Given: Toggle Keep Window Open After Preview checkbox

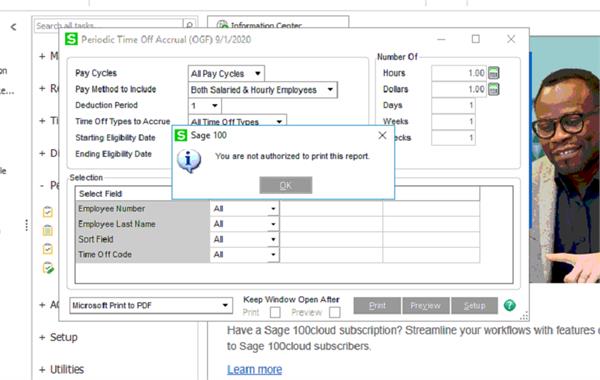Looking at the screenshot, I should pyautogui.click(x=334, y=313).
